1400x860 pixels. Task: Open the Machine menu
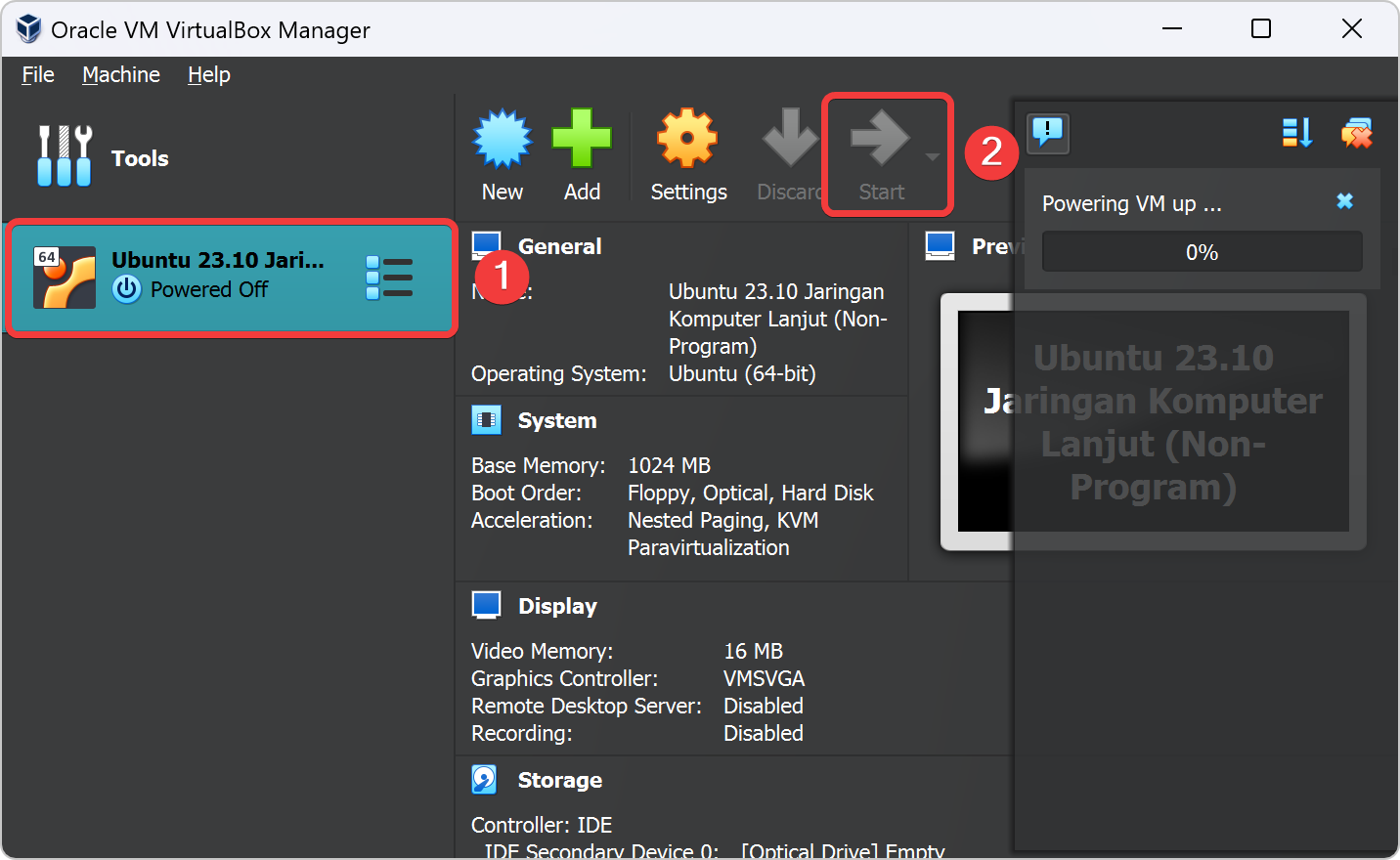pos(121,74)
